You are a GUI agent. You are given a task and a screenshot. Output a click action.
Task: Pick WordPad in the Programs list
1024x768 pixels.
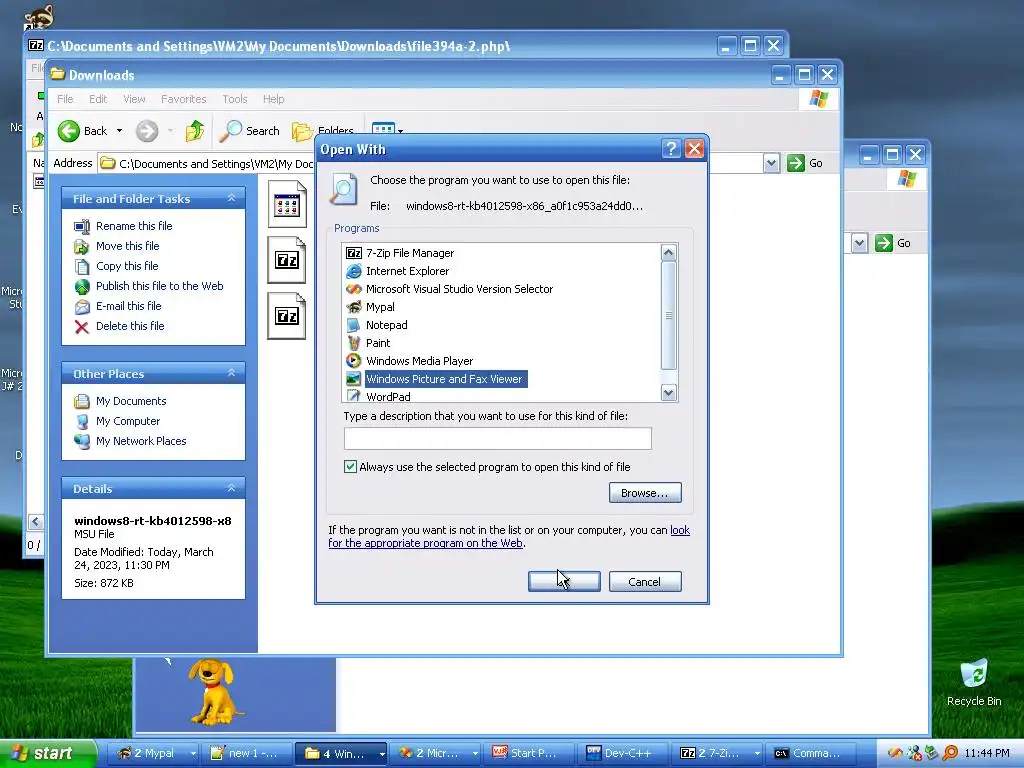point(379,396)
